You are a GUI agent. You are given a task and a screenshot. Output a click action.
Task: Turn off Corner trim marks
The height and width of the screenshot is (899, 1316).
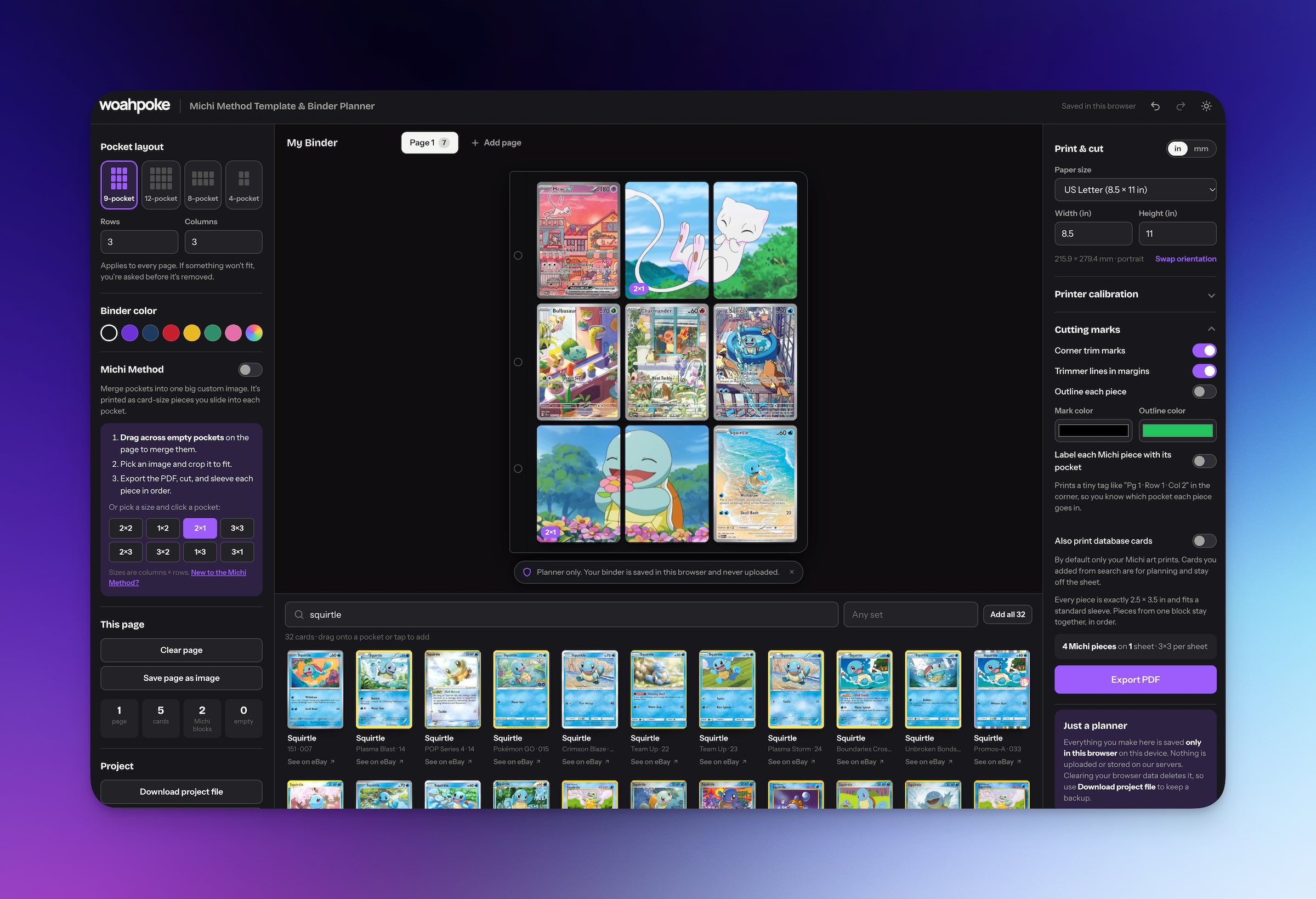[1204, 350]
